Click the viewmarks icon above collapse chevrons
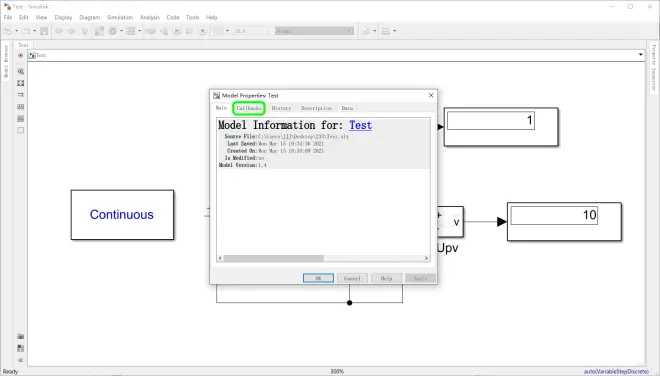 click(x=21, y=348)
